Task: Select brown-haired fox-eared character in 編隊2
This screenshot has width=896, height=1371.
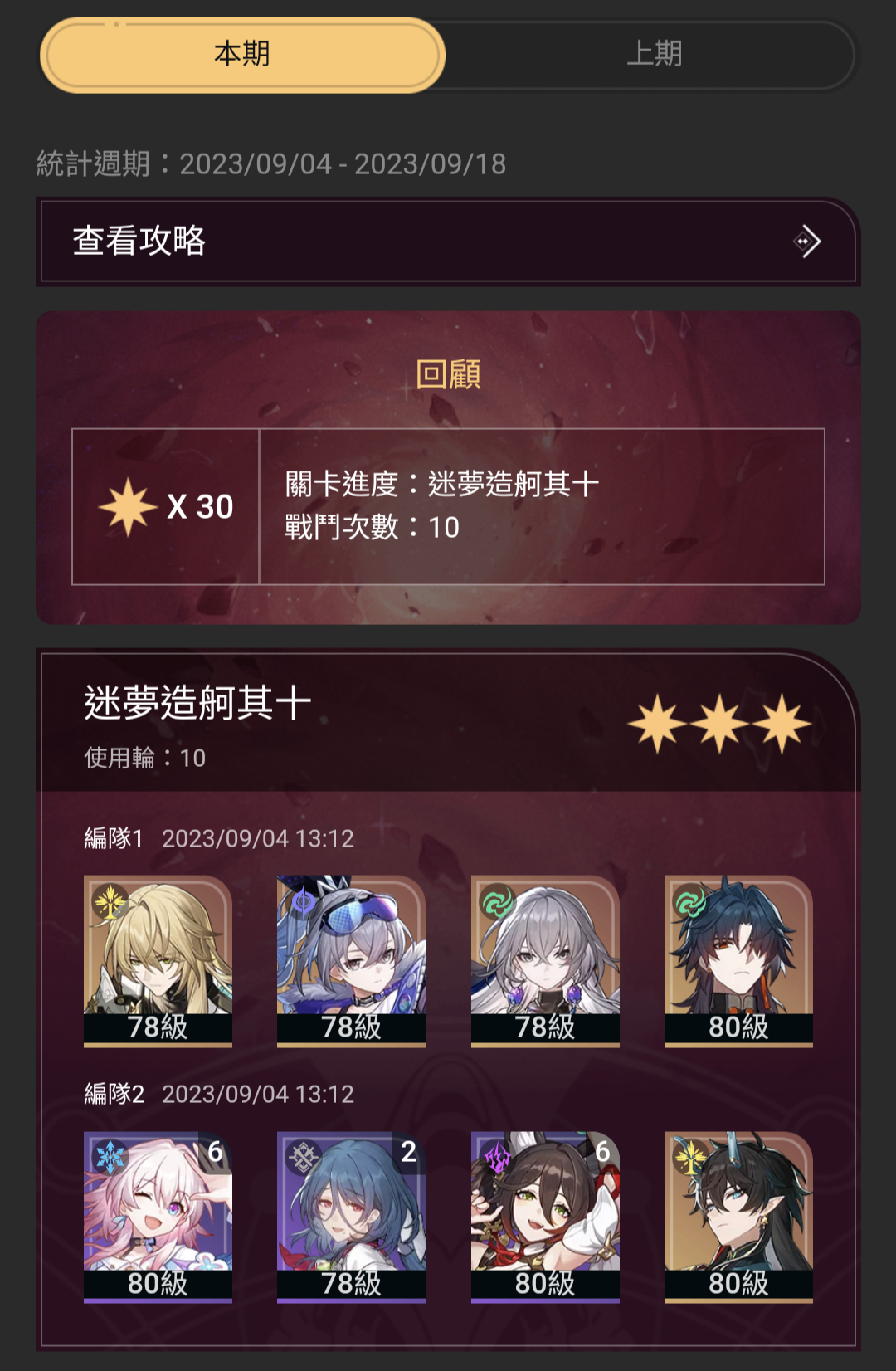Action: (x=545, y=1217)
